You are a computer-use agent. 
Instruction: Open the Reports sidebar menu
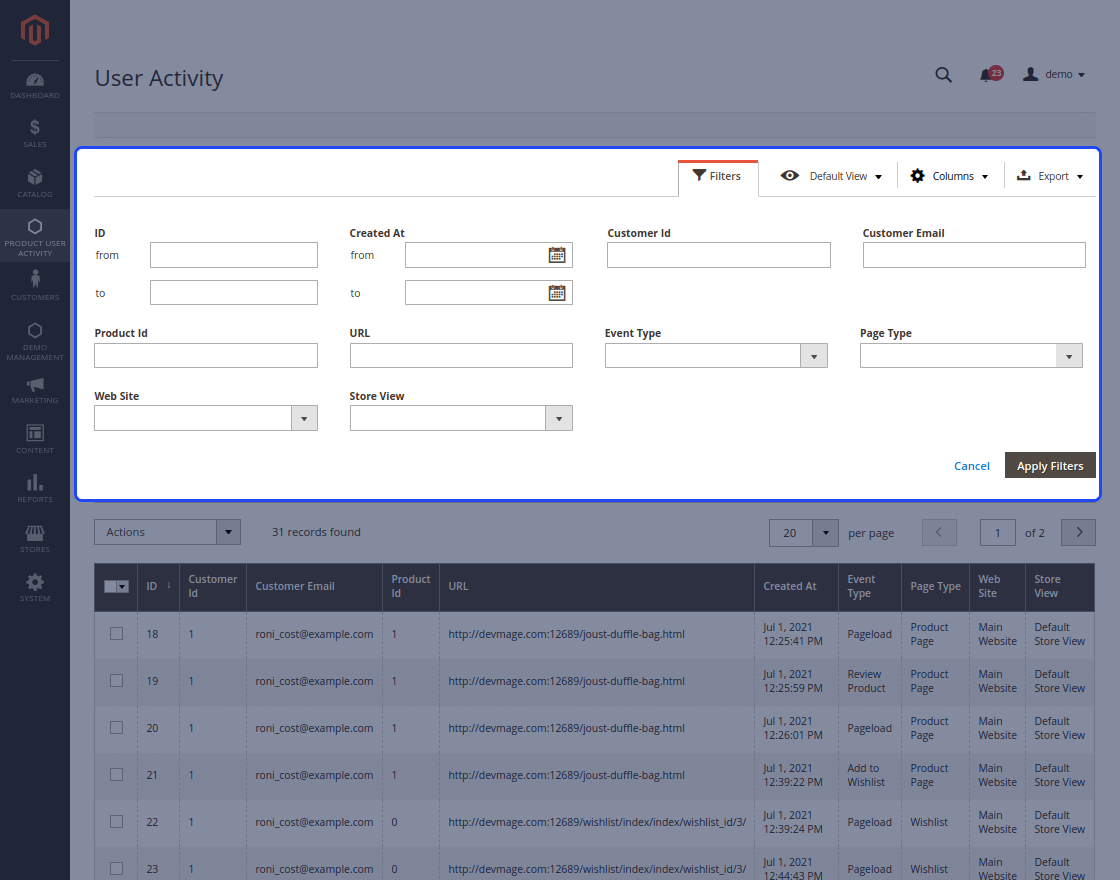tap(34, 489)
